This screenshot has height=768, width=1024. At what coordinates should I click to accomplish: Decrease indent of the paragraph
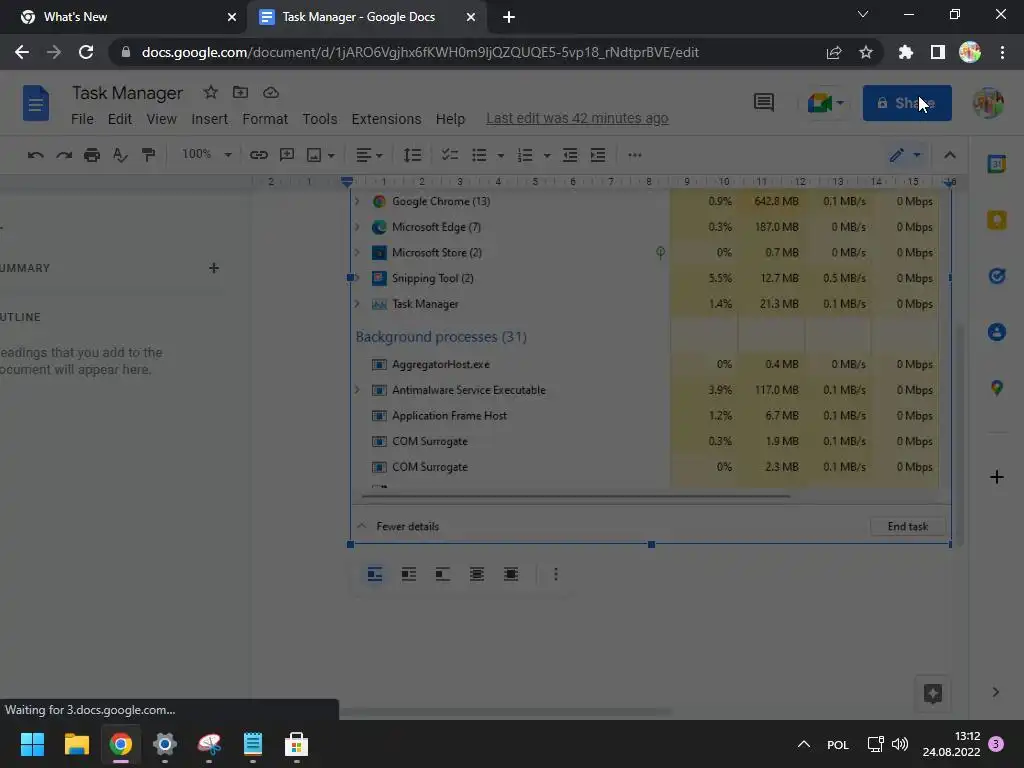point(570,155)
